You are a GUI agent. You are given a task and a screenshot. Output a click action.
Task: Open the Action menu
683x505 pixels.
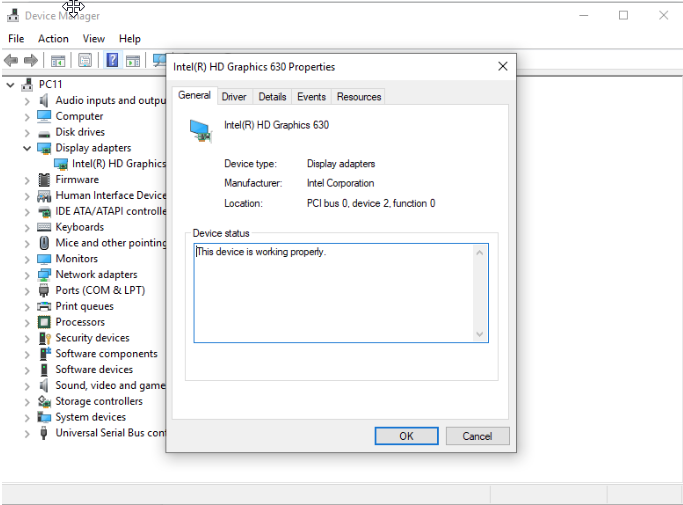point(53,39)
